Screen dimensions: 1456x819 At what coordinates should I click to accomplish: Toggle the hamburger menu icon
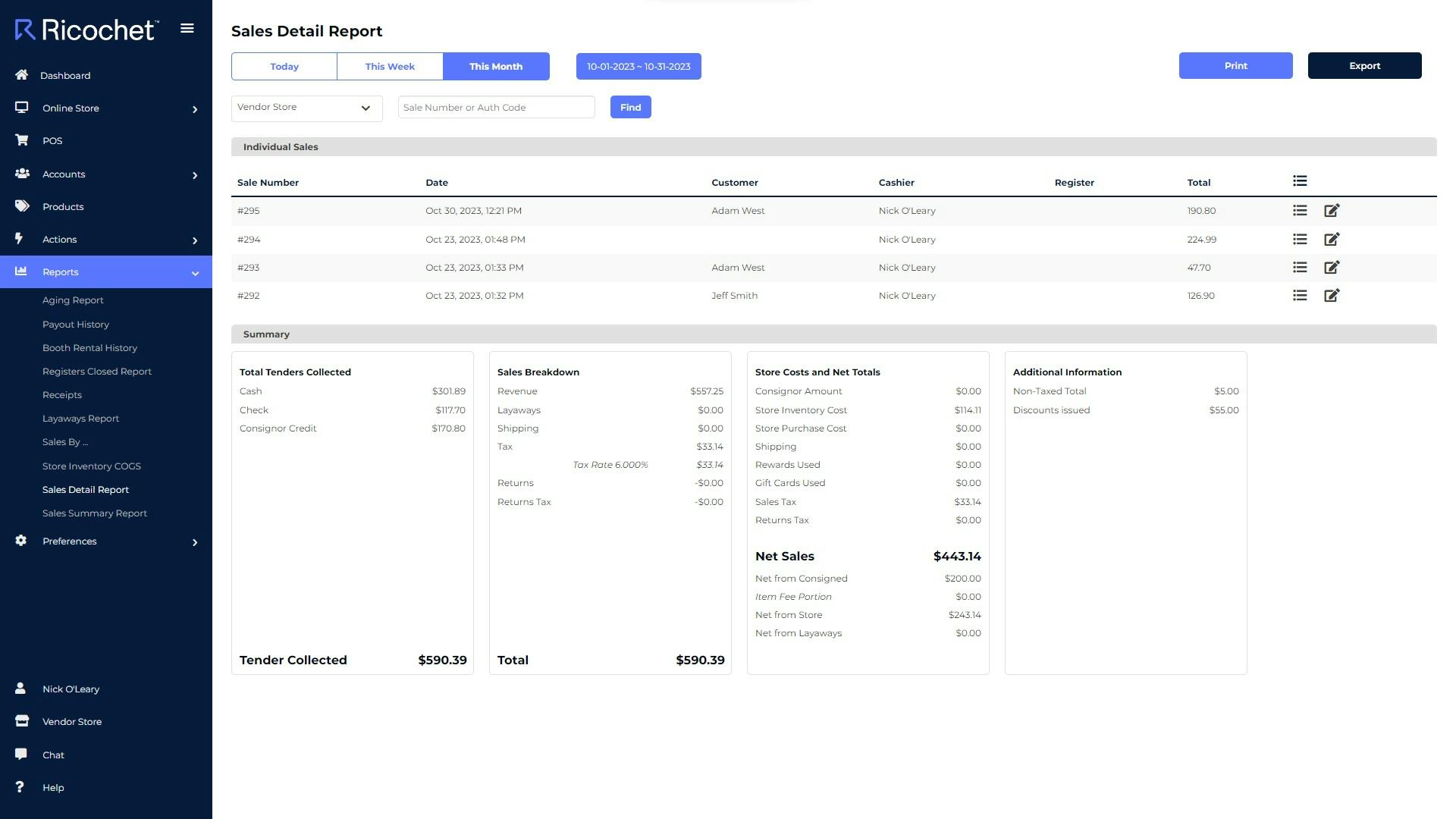[x=187, y=29]
